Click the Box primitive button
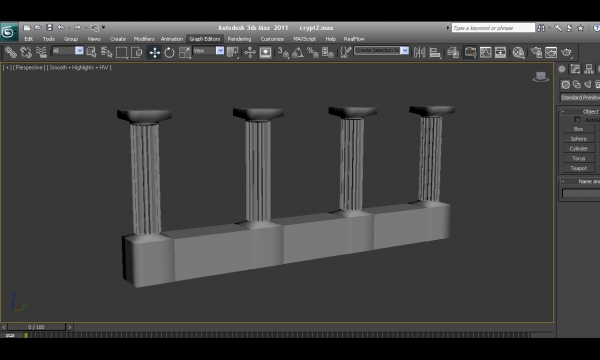Viewport: 600px width, 360px height. click(579, 129)
